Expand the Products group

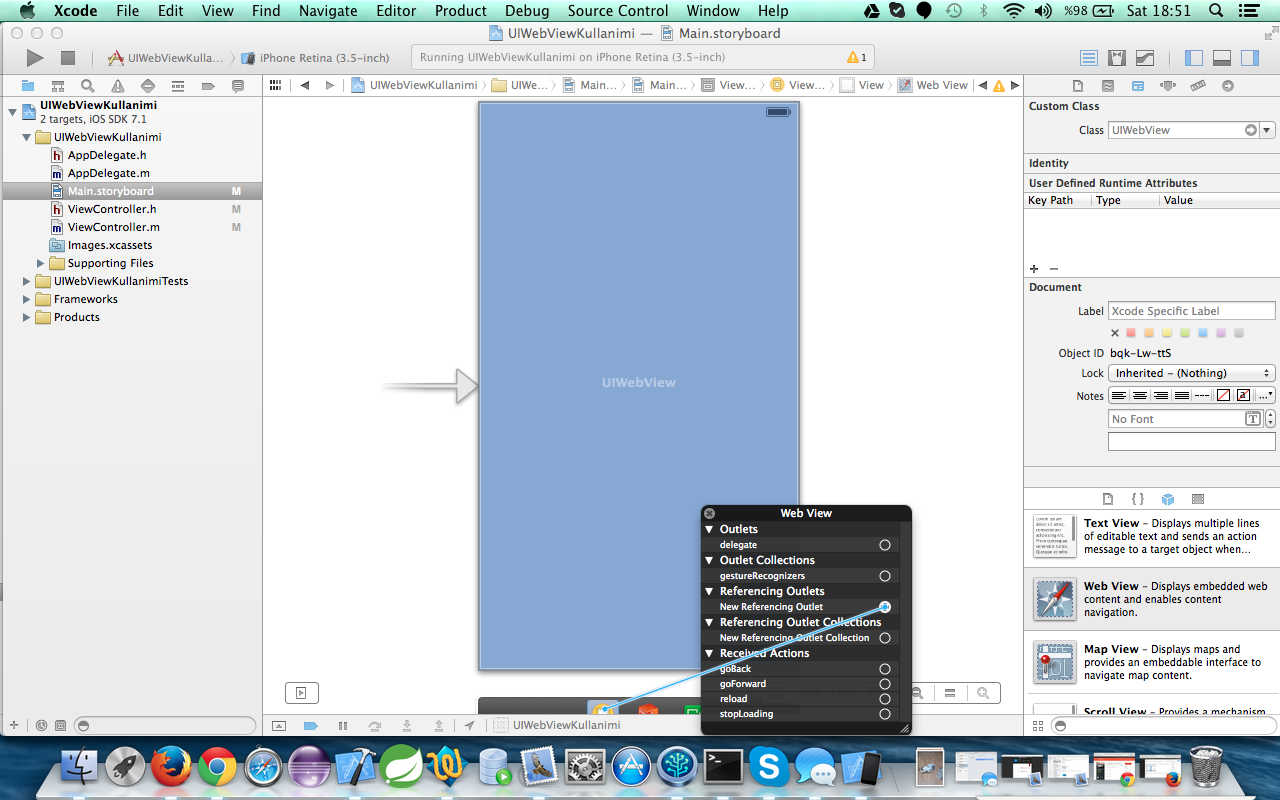click(x=27, y=317)
